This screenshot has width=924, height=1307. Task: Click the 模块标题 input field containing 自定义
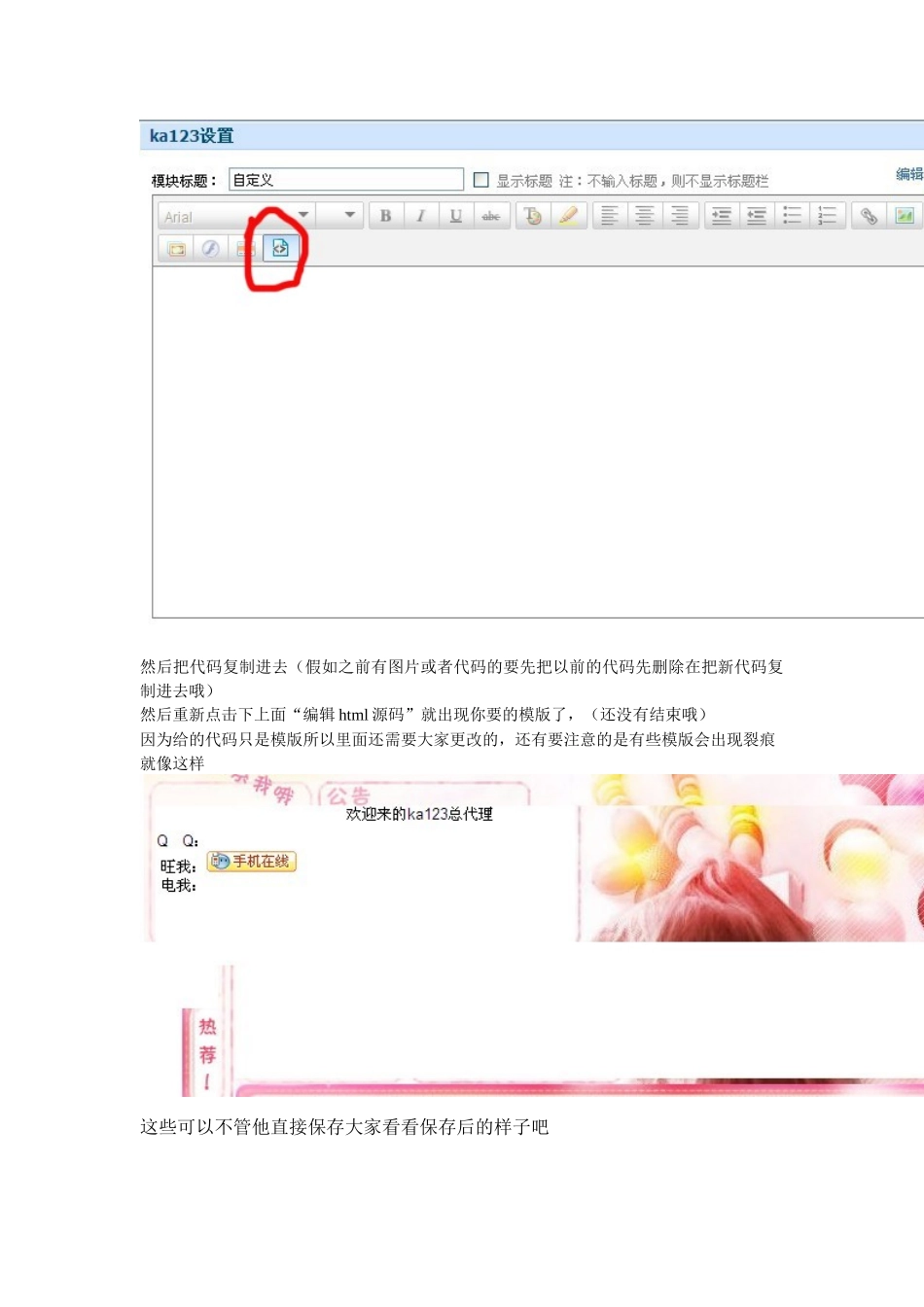[346, 180]
